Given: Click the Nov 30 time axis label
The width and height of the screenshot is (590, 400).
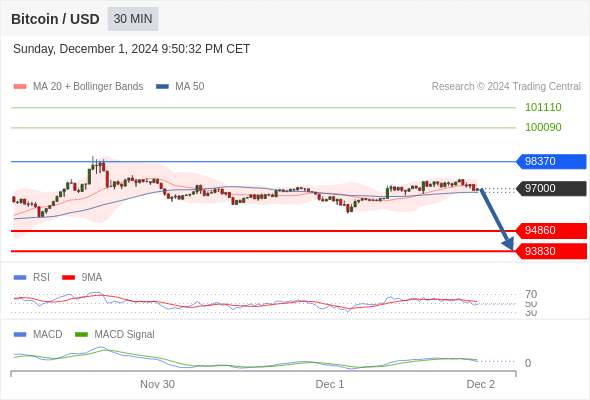Looking at the screenshot, I should 157,384.
